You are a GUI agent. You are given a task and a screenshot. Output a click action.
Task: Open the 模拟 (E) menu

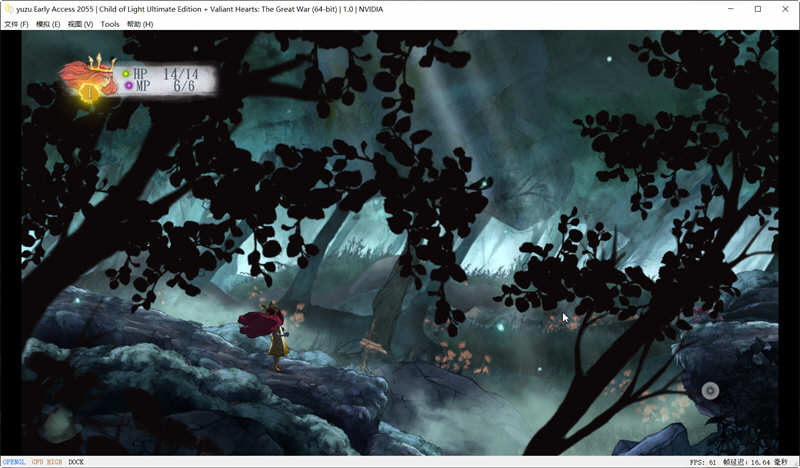[48, 24]
